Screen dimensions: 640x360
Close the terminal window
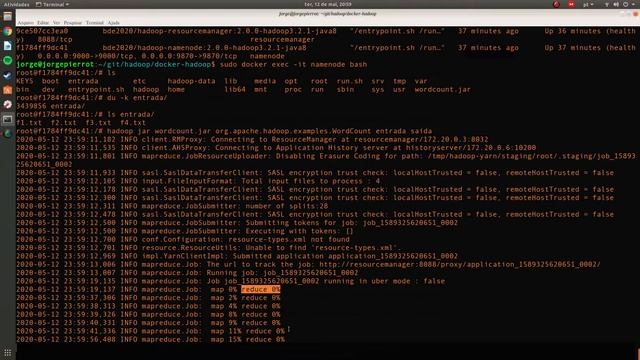(635, 14)
